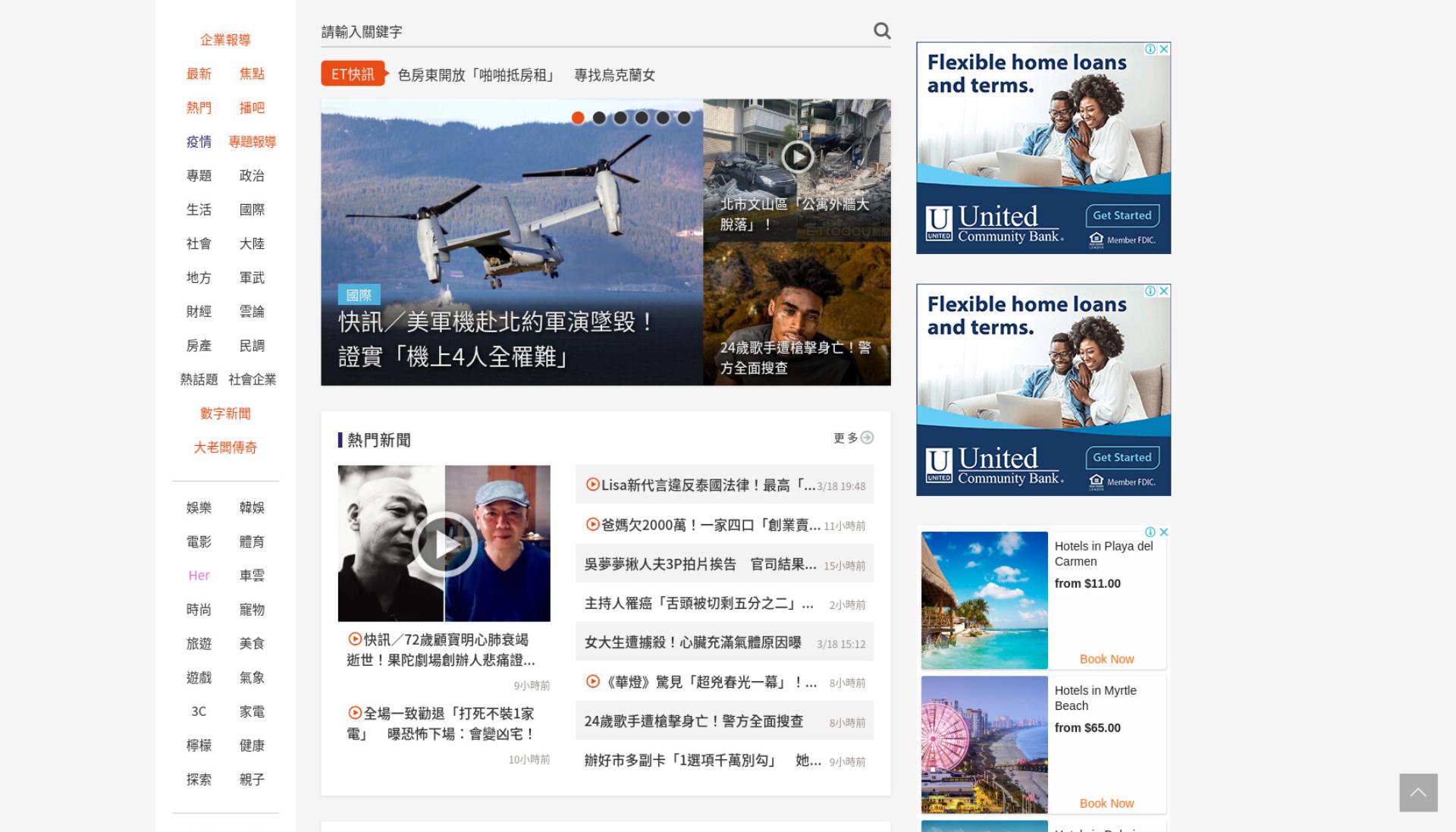Go to 韓娛 category
The height and width of the screenshot is (832, 1456).
pyautogui.click(x=252, y=507)
